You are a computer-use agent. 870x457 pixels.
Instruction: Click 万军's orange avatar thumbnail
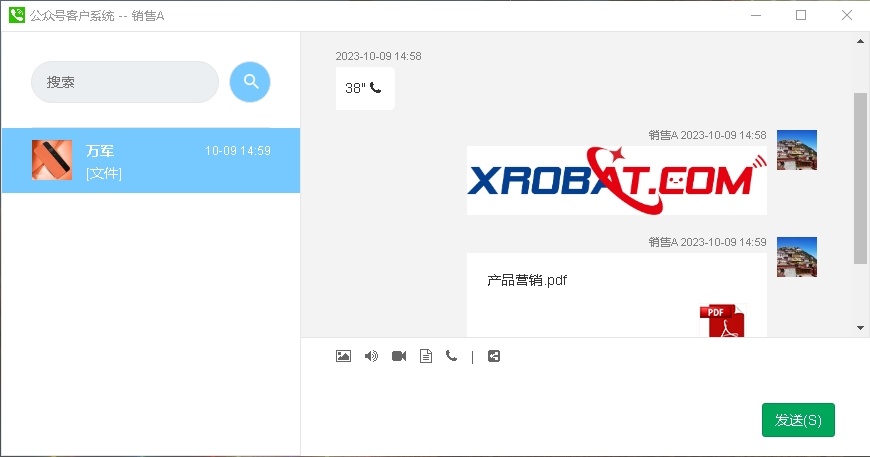pos(52,160)
